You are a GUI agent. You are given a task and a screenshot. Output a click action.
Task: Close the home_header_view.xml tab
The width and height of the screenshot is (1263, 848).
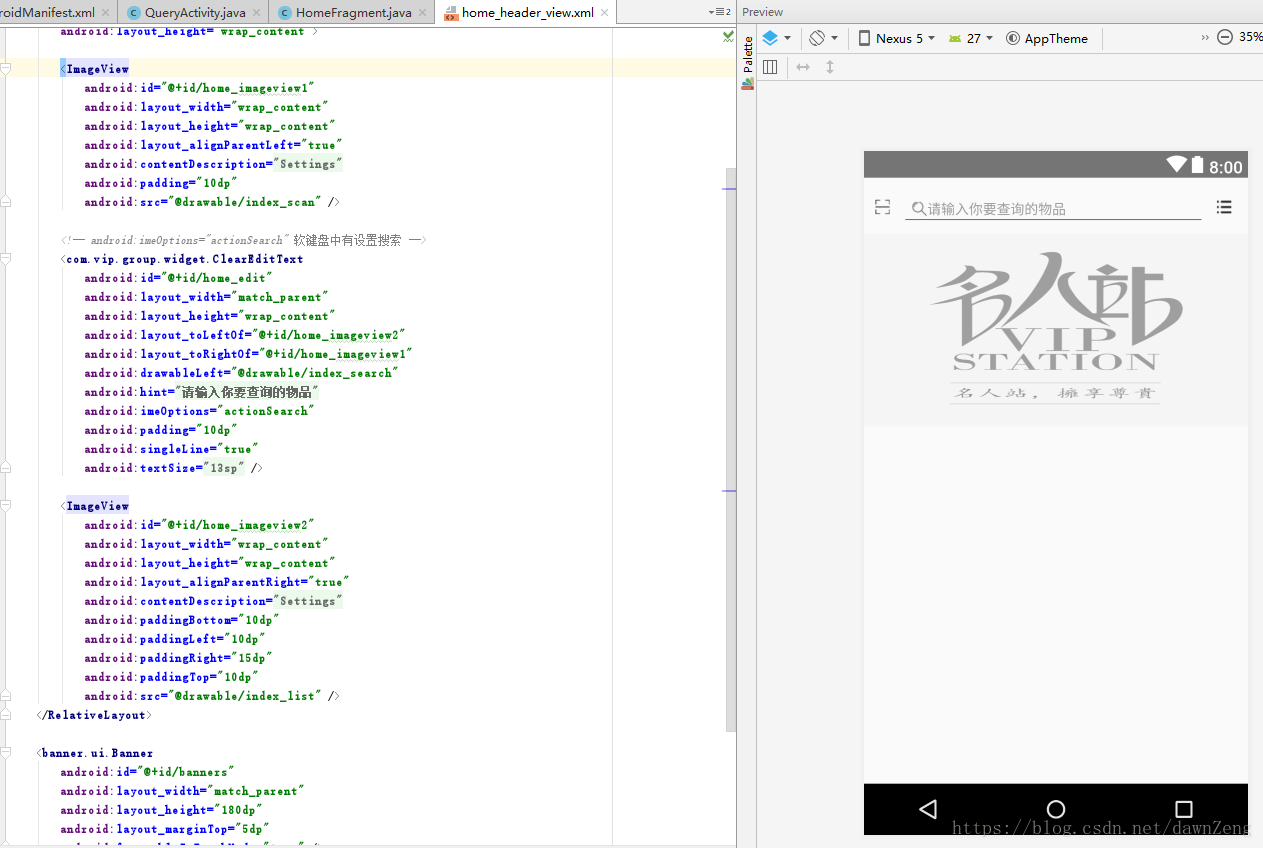tap(605, 13)
